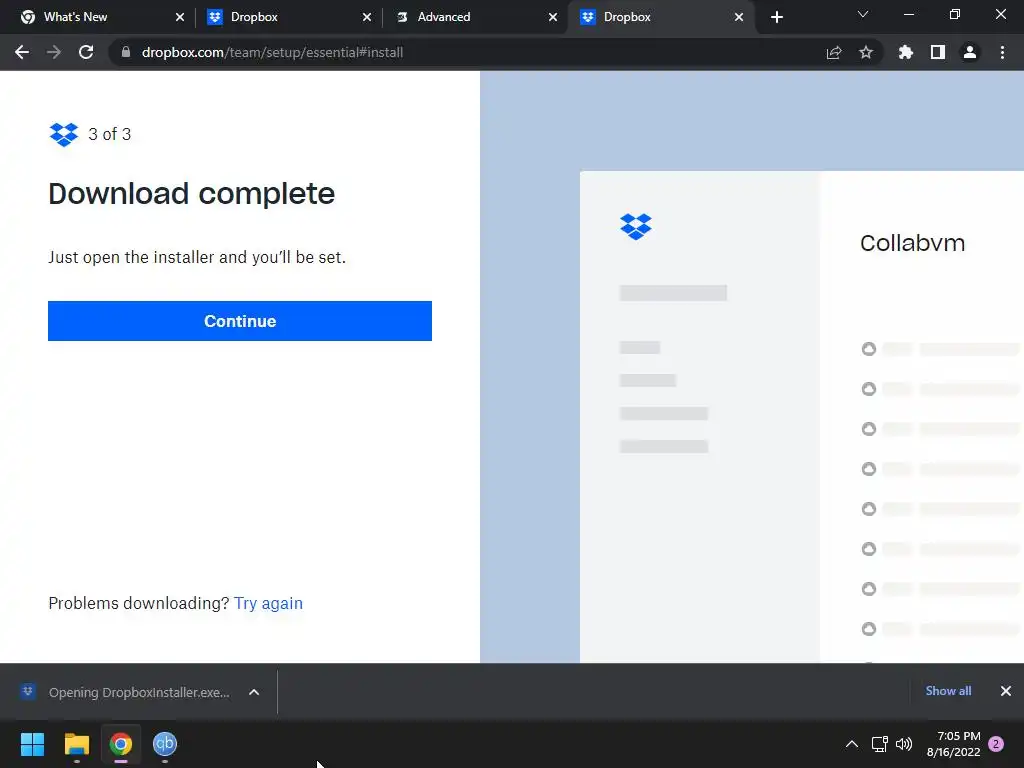Close the Advanced tab
Viewport: 1024px width, 768px height.
coord(553,17)
